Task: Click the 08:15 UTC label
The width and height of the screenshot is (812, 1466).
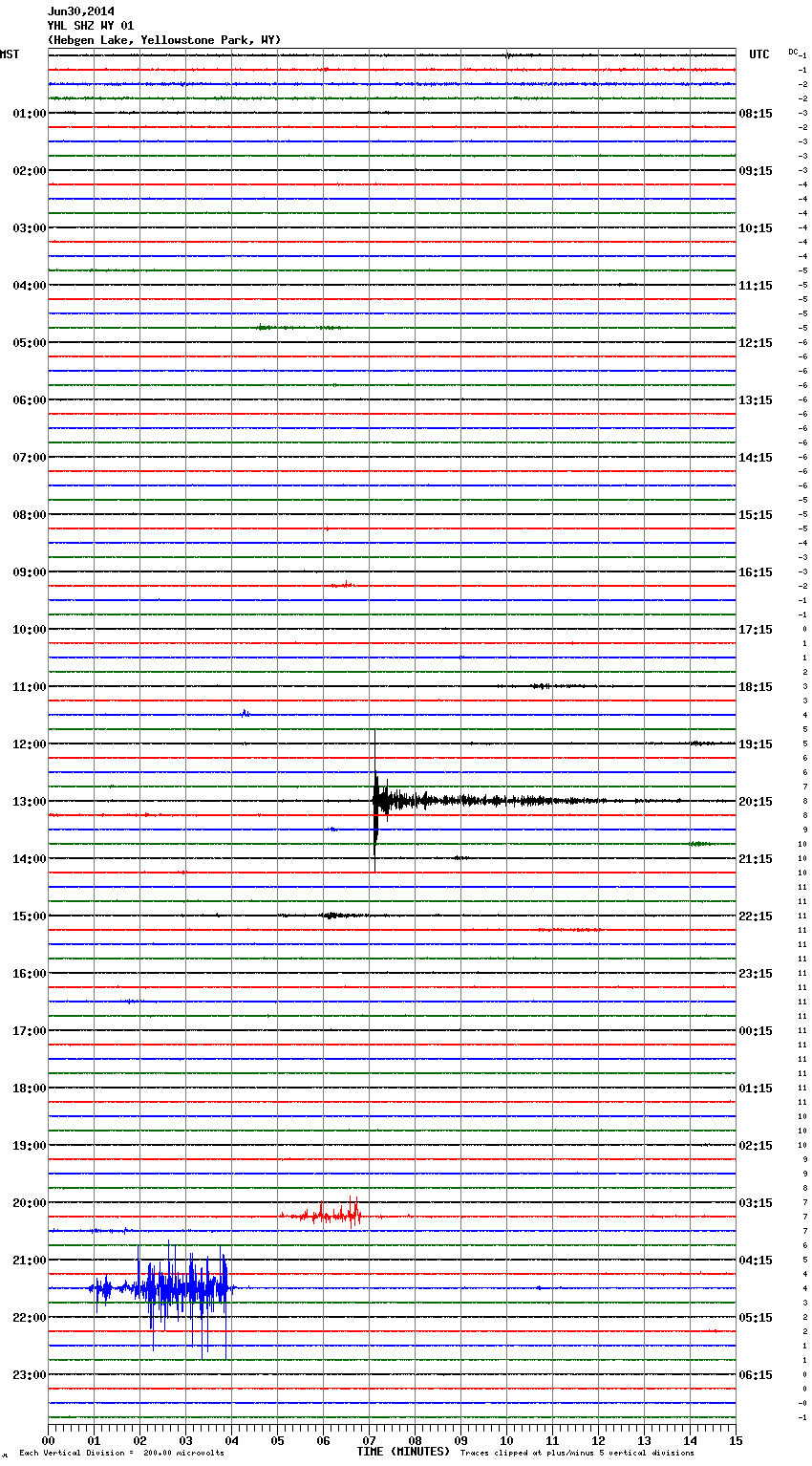Action: (756, 114)
